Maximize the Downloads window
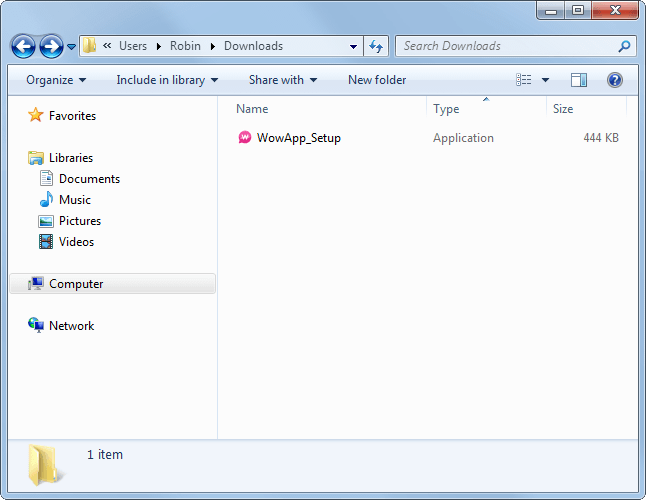The width and height of the screenshot is (646, 500). click(578, 10)
